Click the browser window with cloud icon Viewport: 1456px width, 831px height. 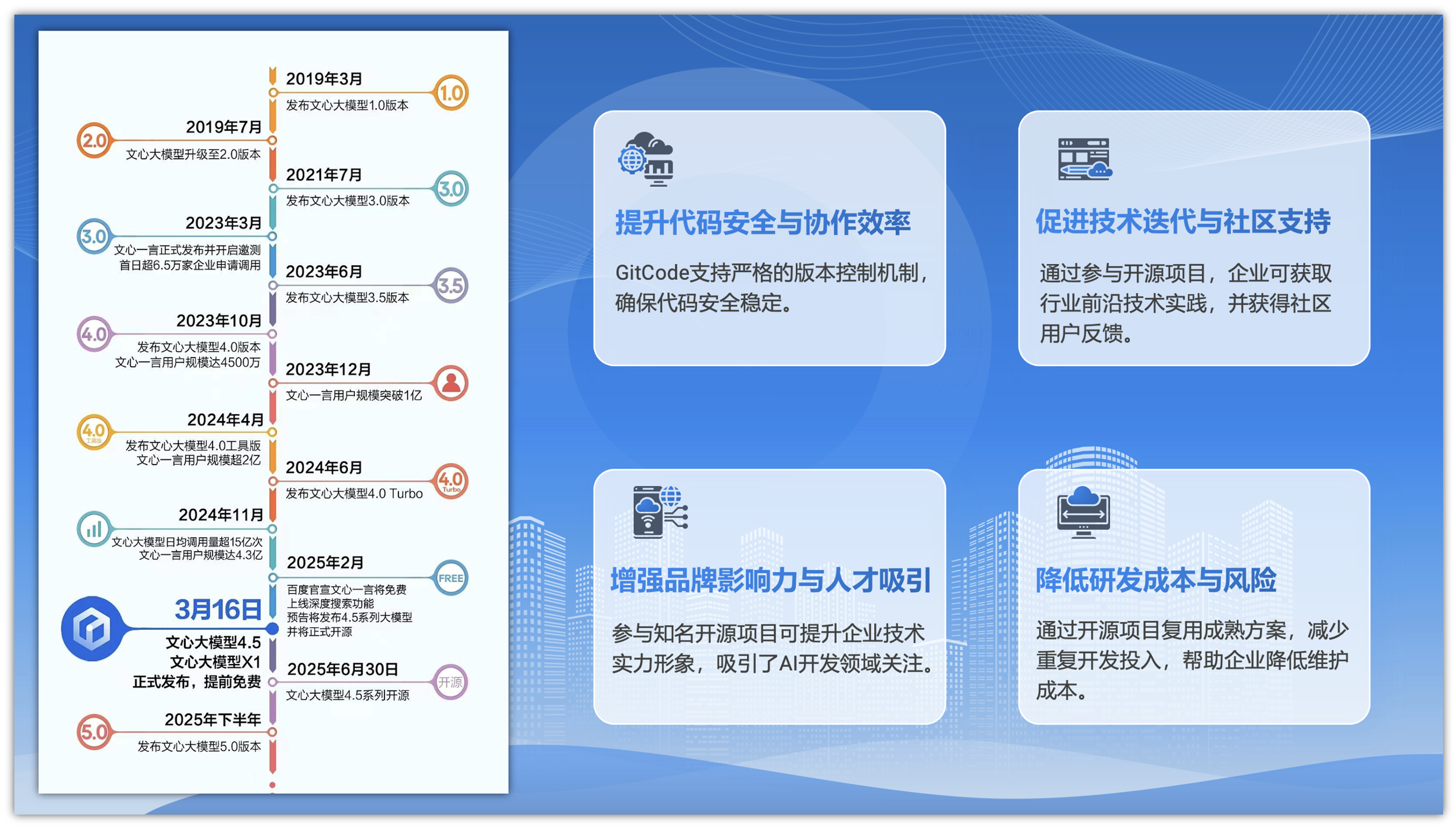1085,159
